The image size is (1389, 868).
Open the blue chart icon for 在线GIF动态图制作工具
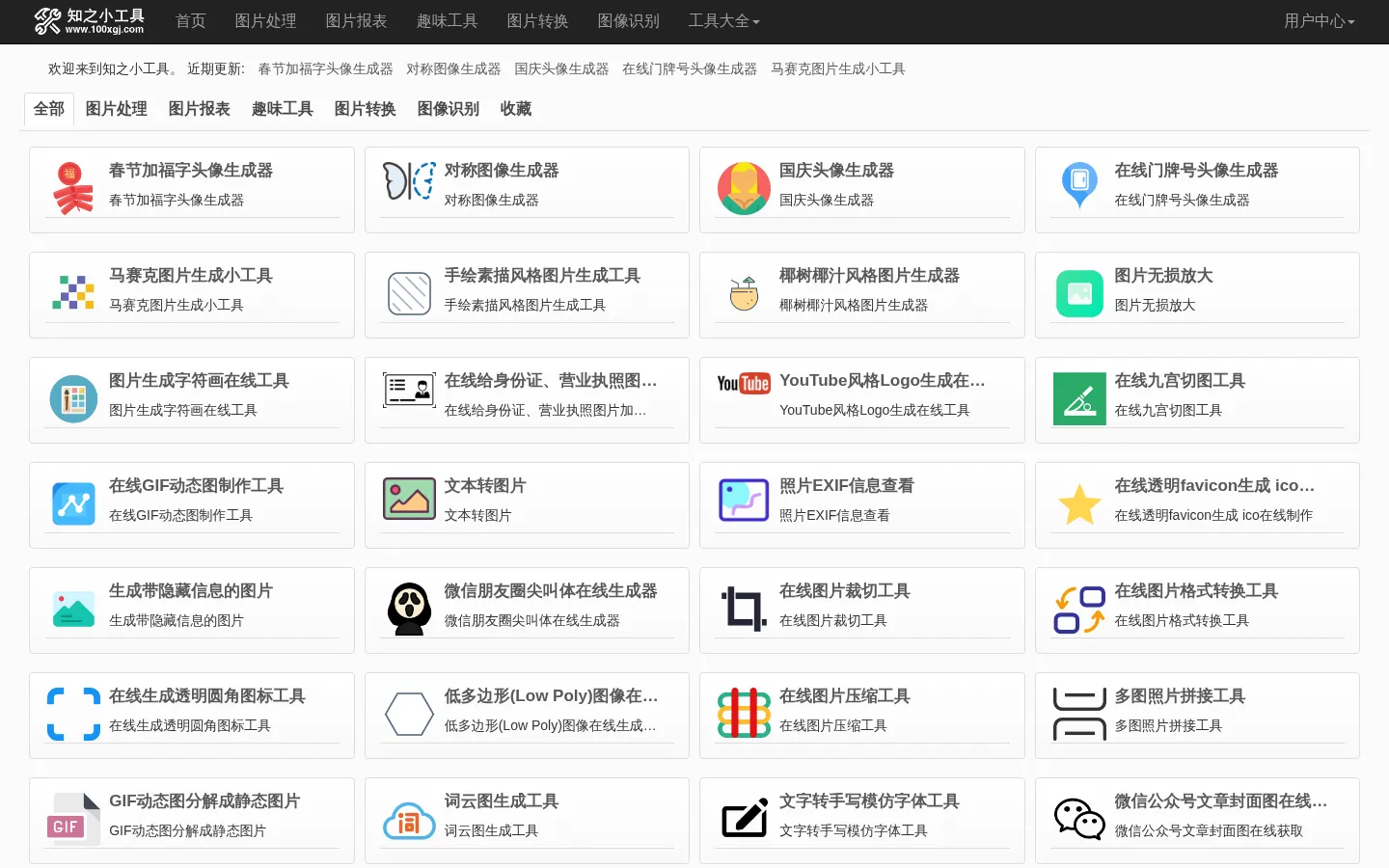73,503
